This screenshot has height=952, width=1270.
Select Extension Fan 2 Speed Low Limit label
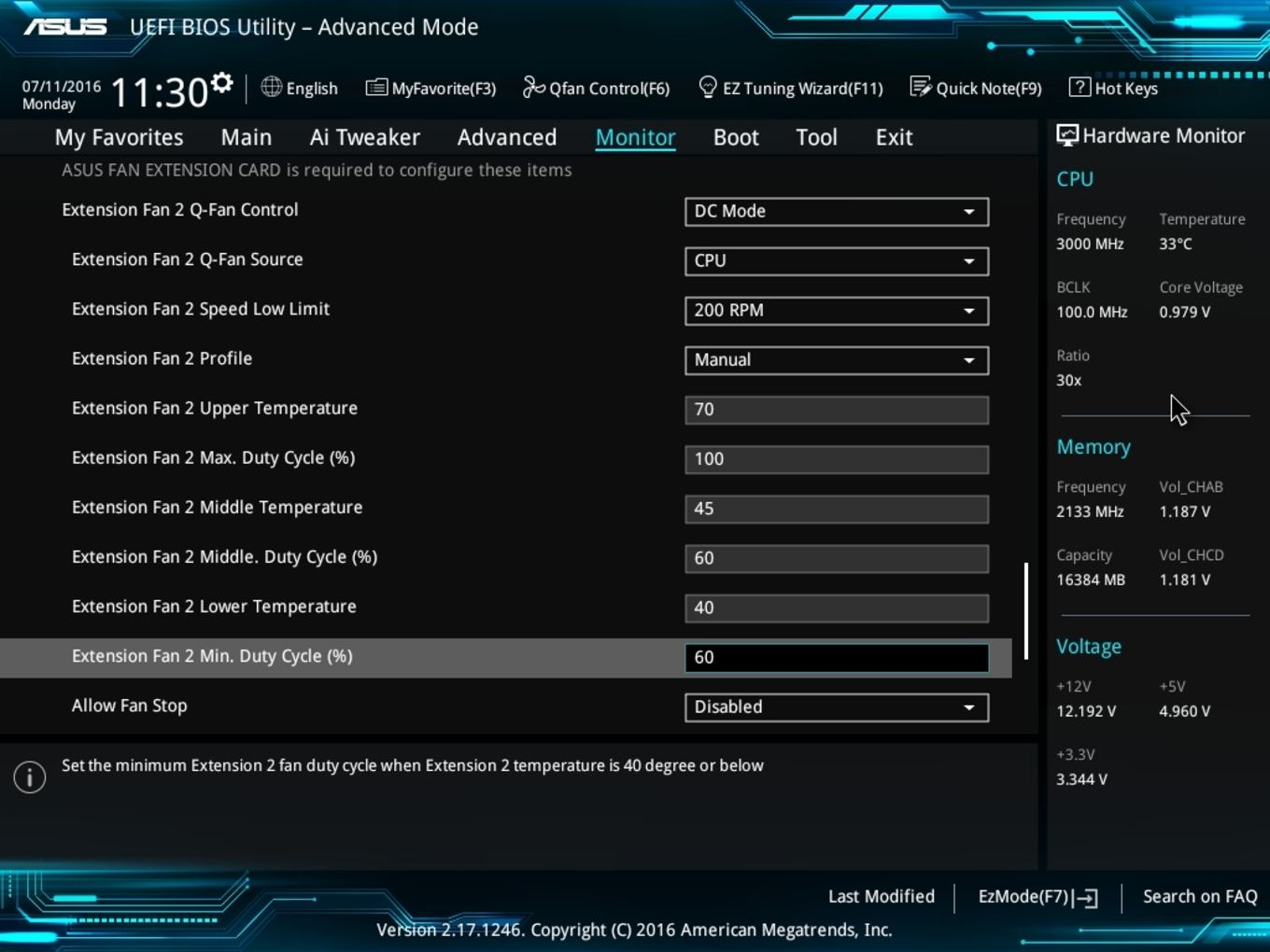point(201,309)
